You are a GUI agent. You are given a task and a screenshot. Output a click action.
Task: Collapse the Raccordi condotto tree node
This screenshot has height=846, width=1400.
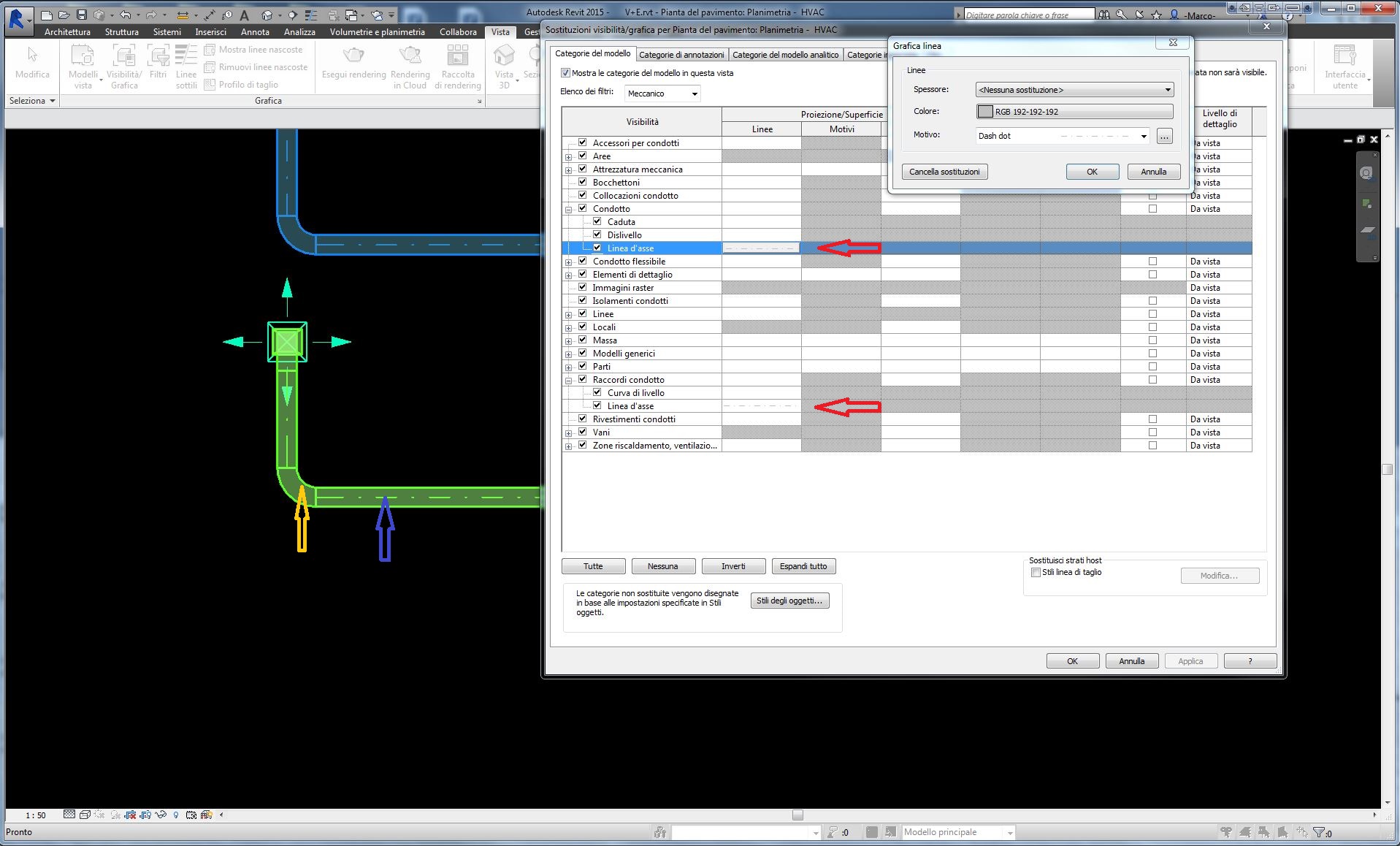tap(568, 381)
